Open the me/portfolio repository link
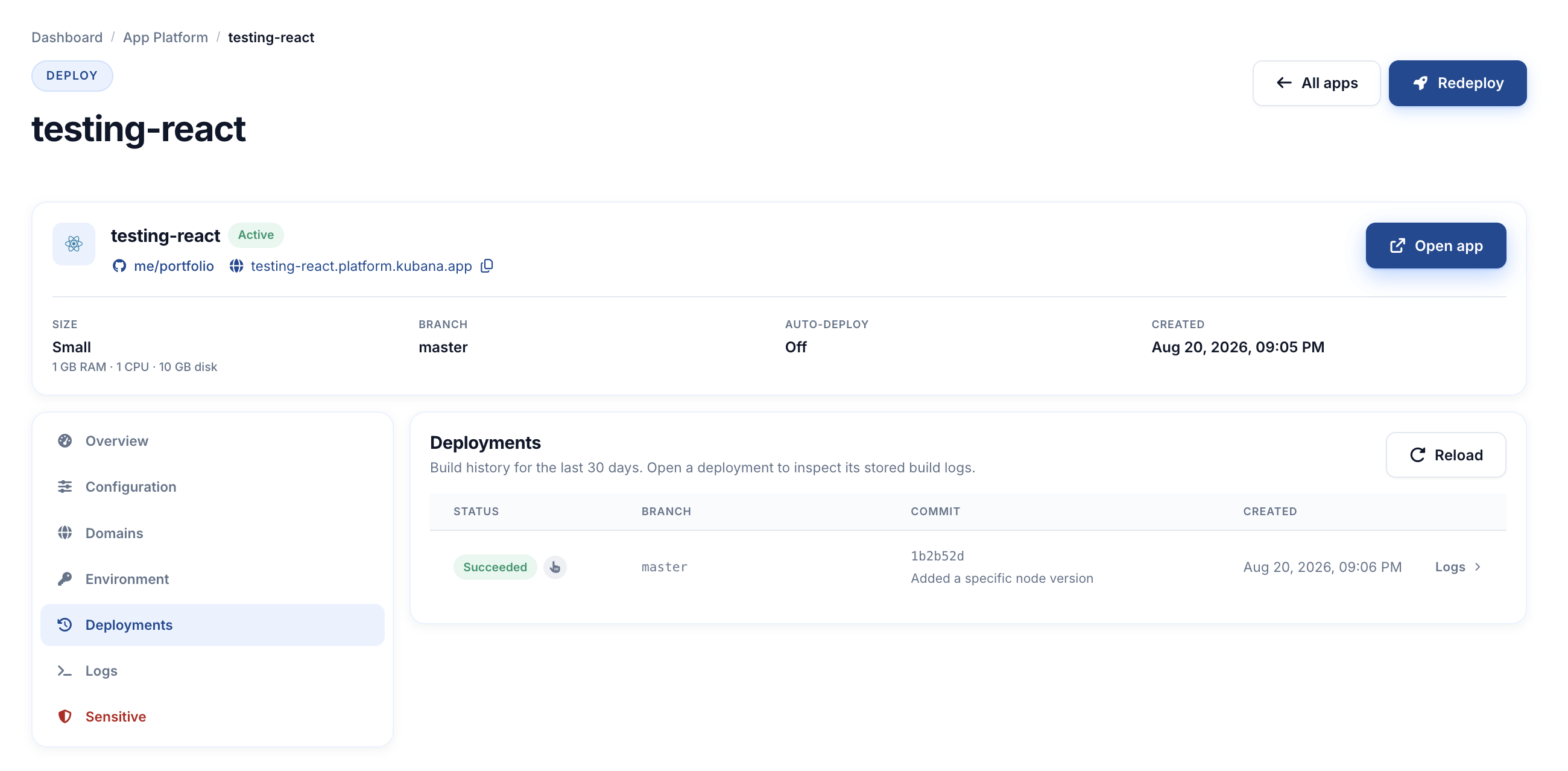This screenshot has height=771, width=1568. click(x=174, y=266)
